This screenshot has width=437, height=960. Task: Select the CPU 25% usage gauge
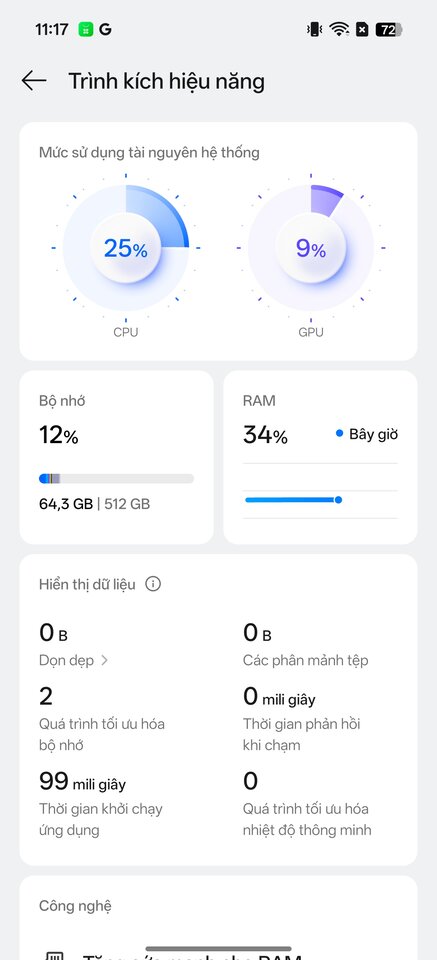(x=125, y=248)
